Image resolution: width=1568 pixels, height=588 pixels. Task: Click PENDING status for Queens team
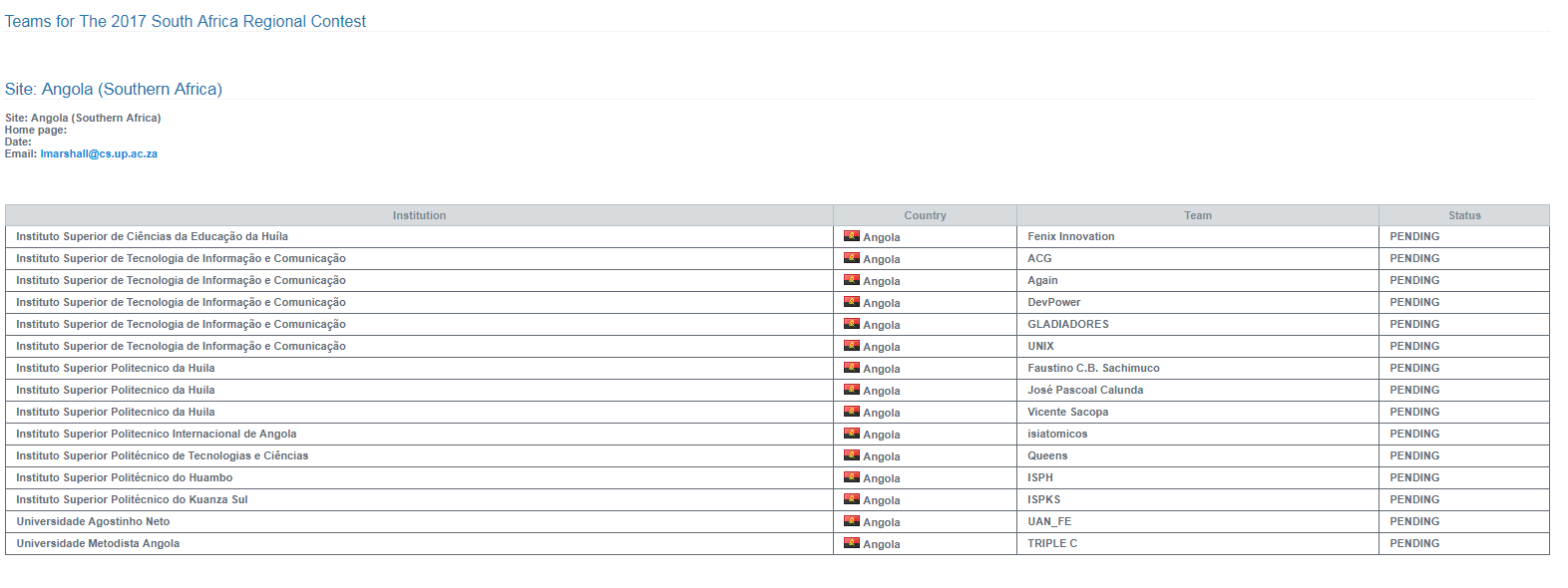pyautogui.click(x=1414, y=455)
